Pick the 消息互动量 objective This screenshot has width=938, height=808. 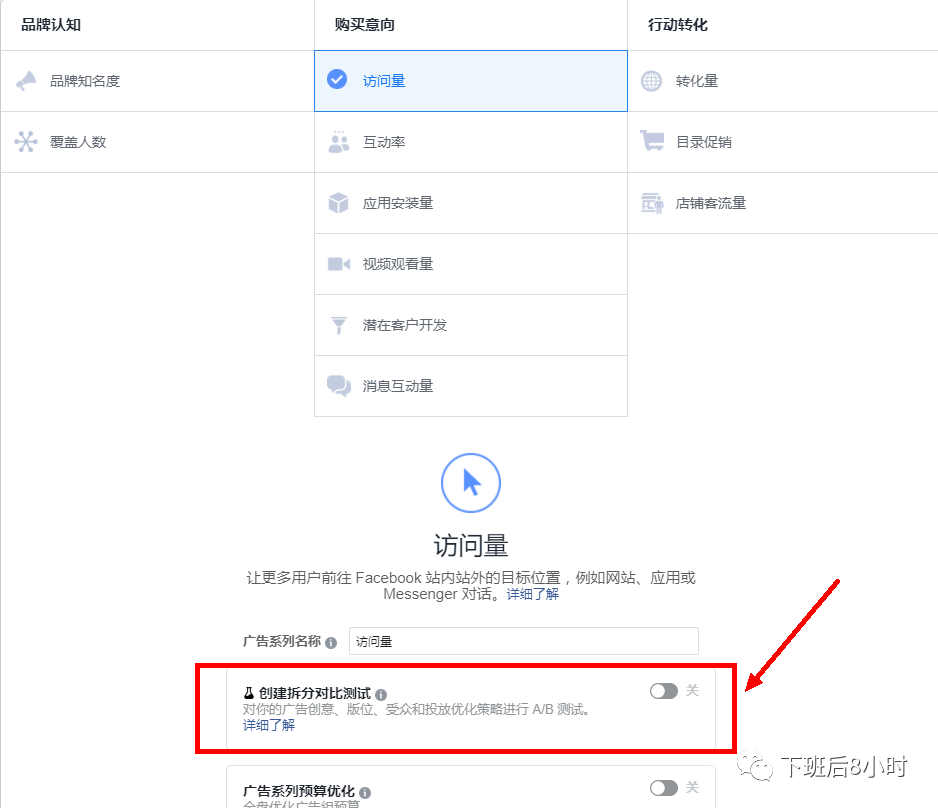tap(471, 386)
